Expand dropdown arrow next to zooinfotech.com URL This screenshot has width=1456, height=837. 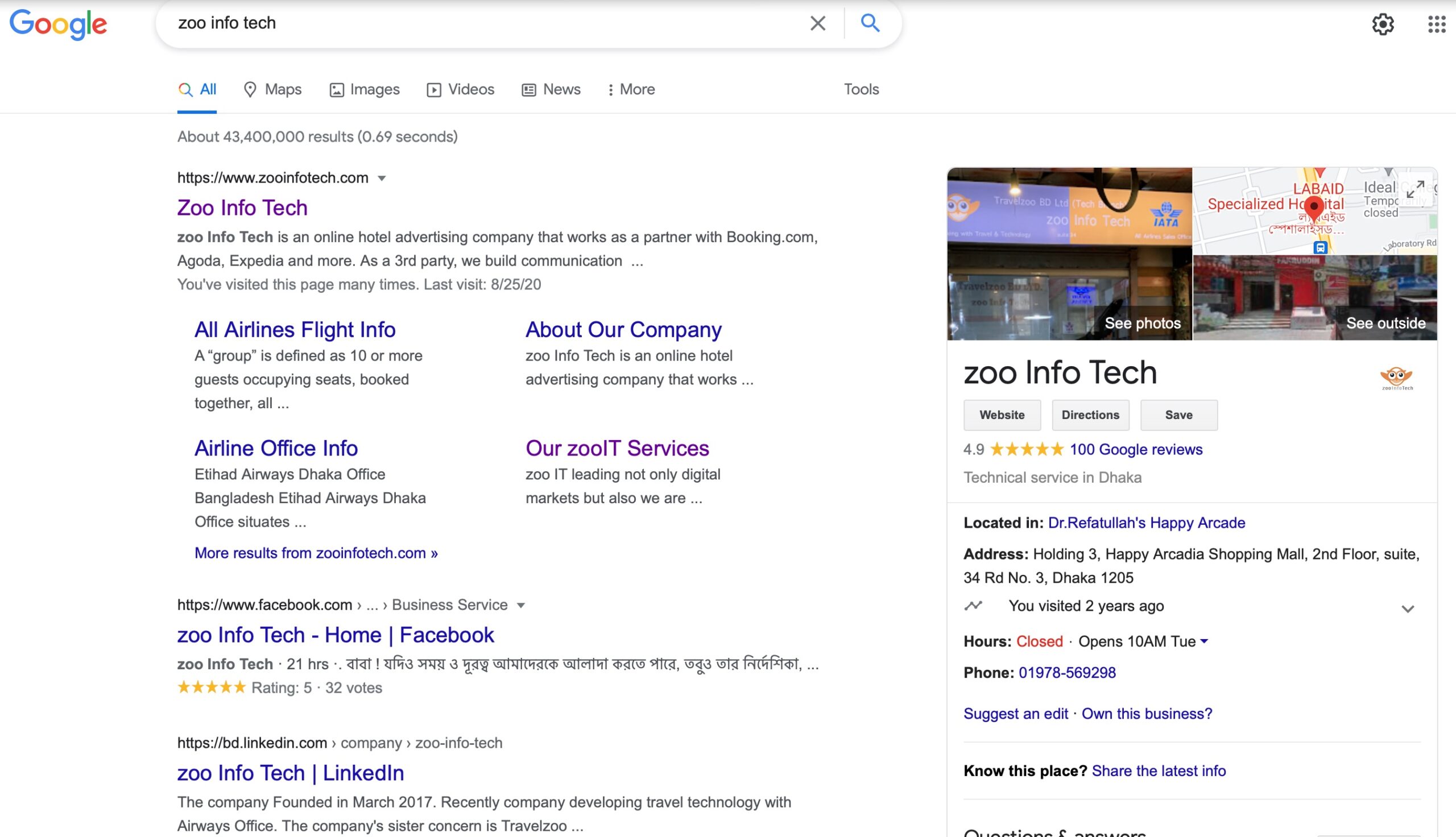[x=382, y=178]
